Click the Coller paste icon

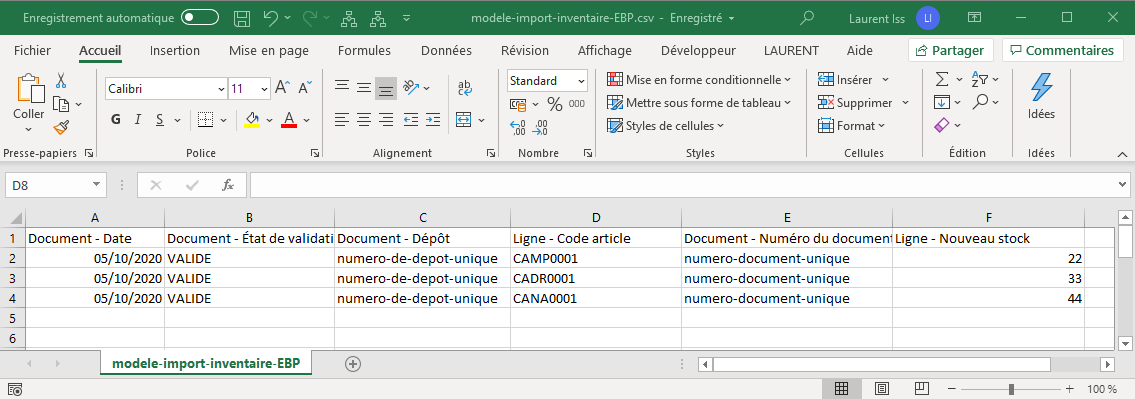point(29,88)
